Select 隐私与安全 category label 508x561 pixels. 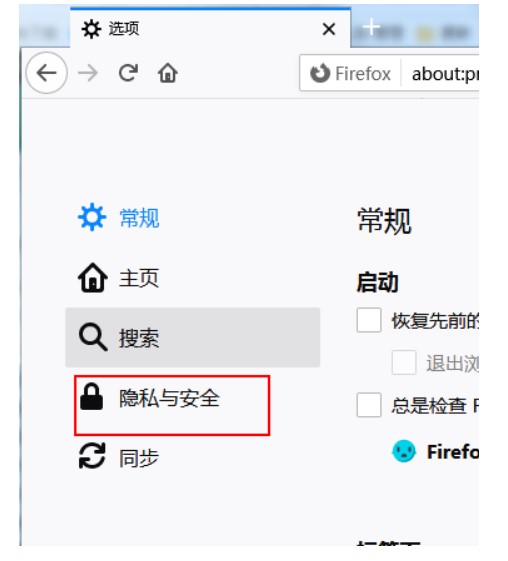click(169, 398)
